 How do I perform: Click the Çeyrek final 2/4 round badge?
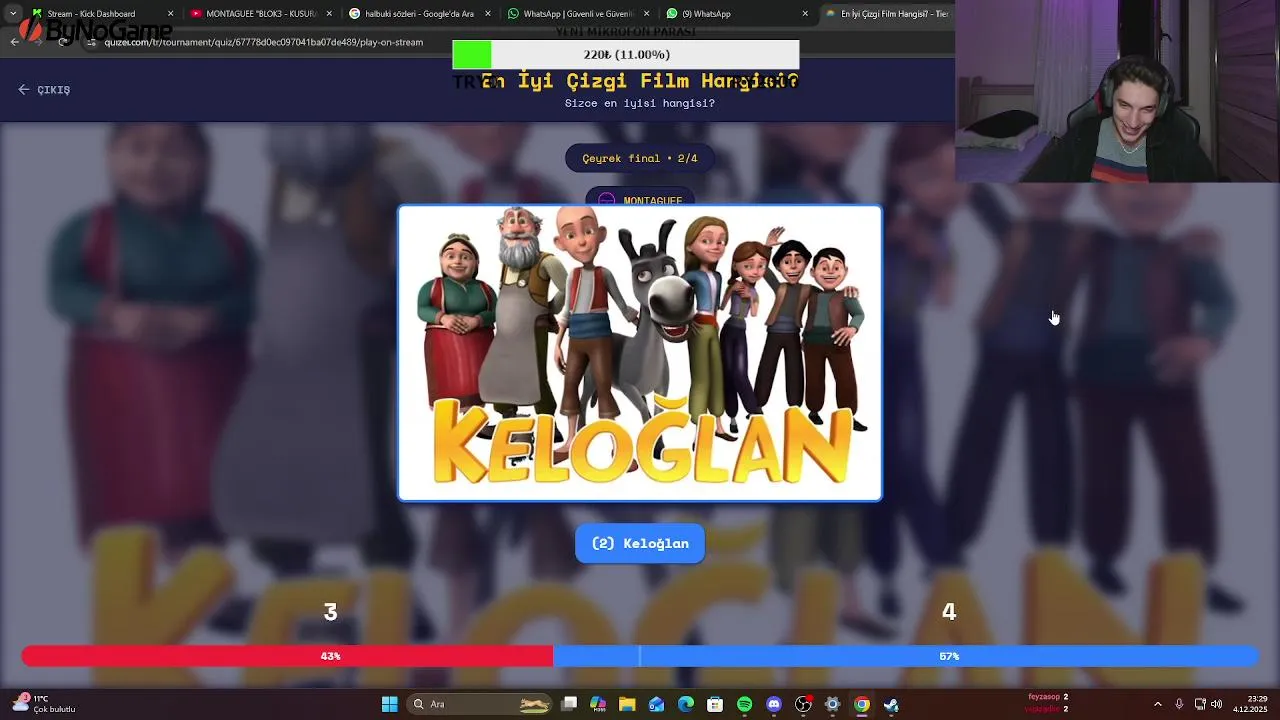tap(640, 158)
